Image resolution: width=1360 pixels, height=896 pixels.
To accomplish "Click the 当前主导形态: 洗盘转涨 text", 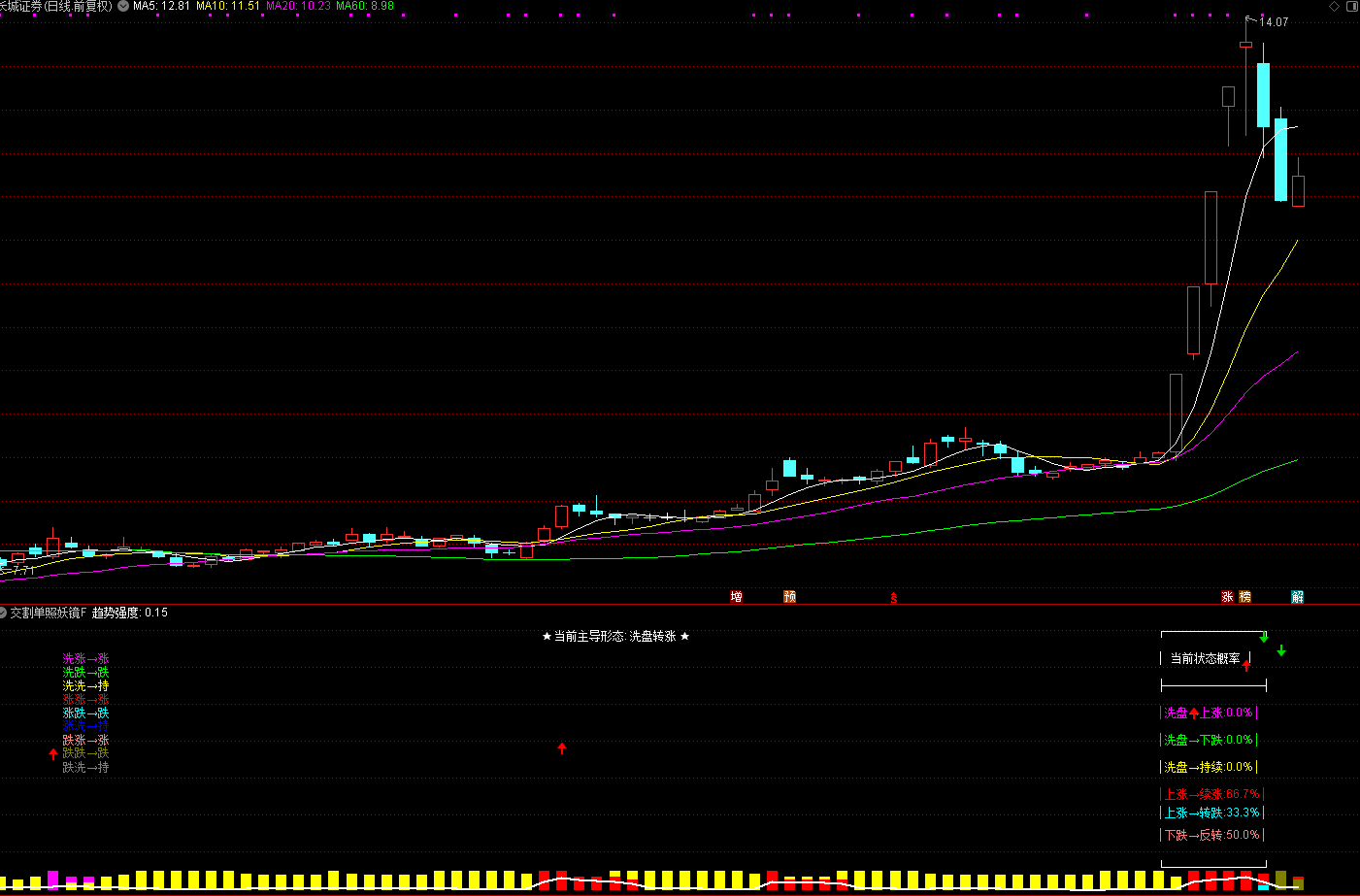I will coord(615,636).
